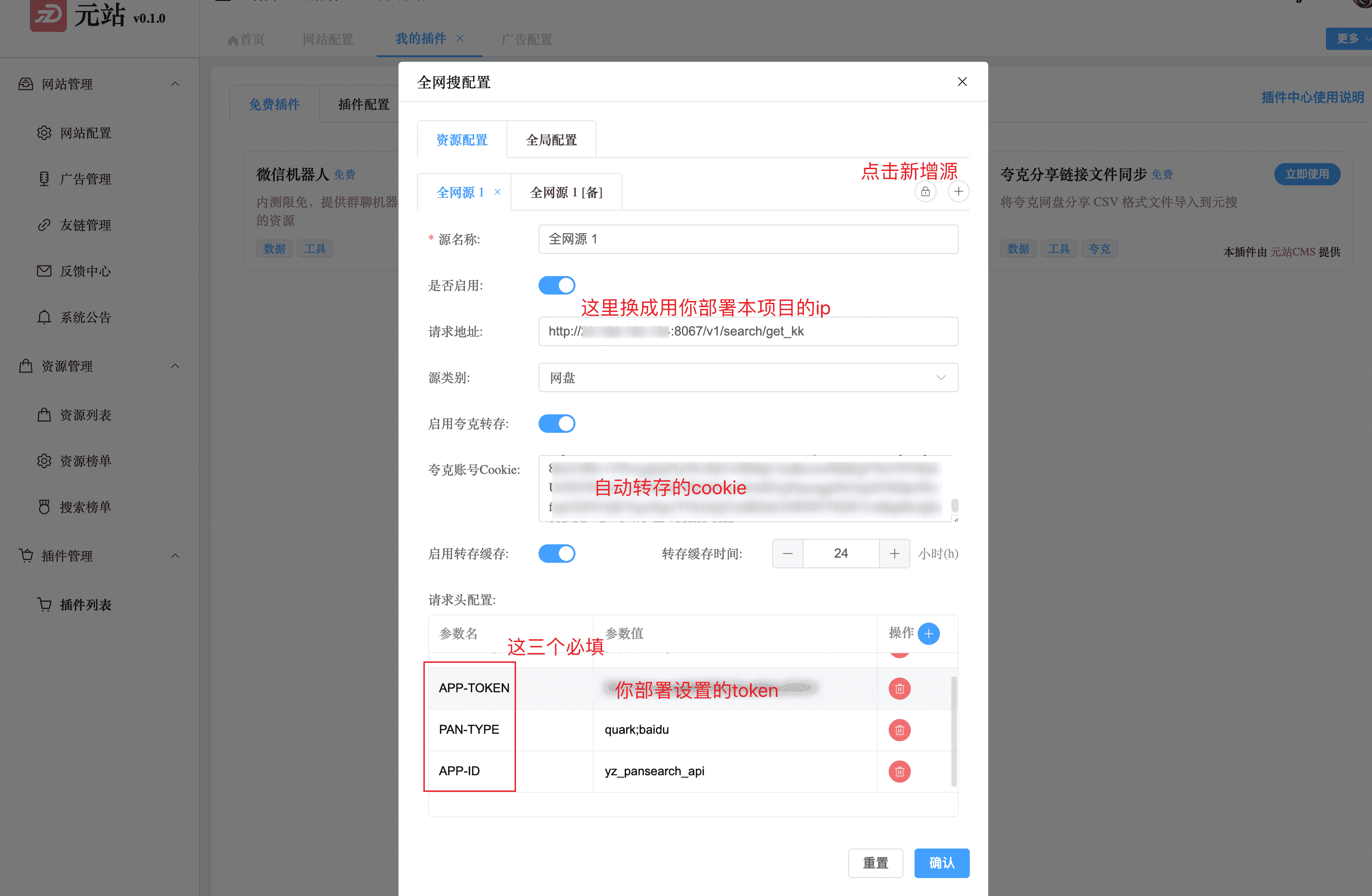1372x896 pixels.
Task: Add a new source with the plus icon
Action: pyautogui.click(x=958, y=191)
